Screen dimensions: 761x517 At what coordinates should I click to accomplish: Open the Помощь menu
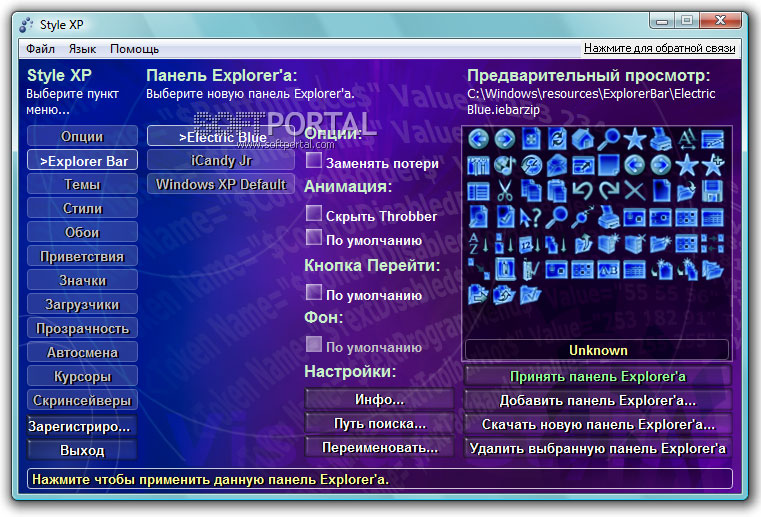click(x=134, y=49)
